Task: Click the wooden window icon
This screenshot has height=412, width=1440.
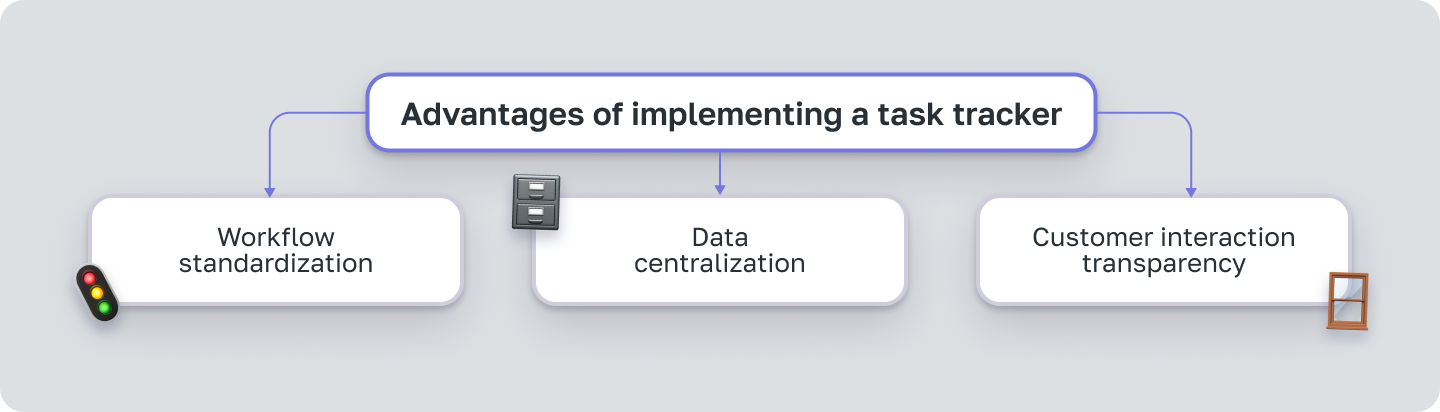Action: [1347, 301]
